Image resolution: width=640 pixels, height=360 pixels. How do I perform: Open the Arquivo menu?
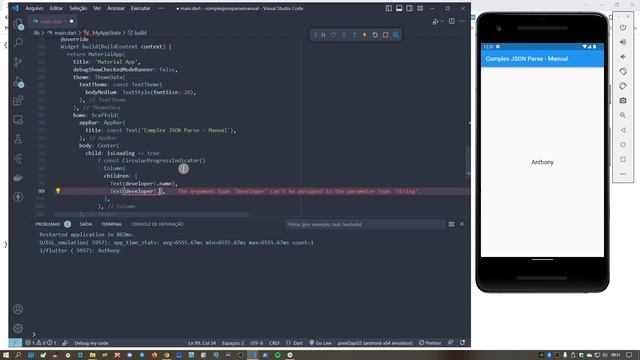pyautogui.click(x=34, y=8)
